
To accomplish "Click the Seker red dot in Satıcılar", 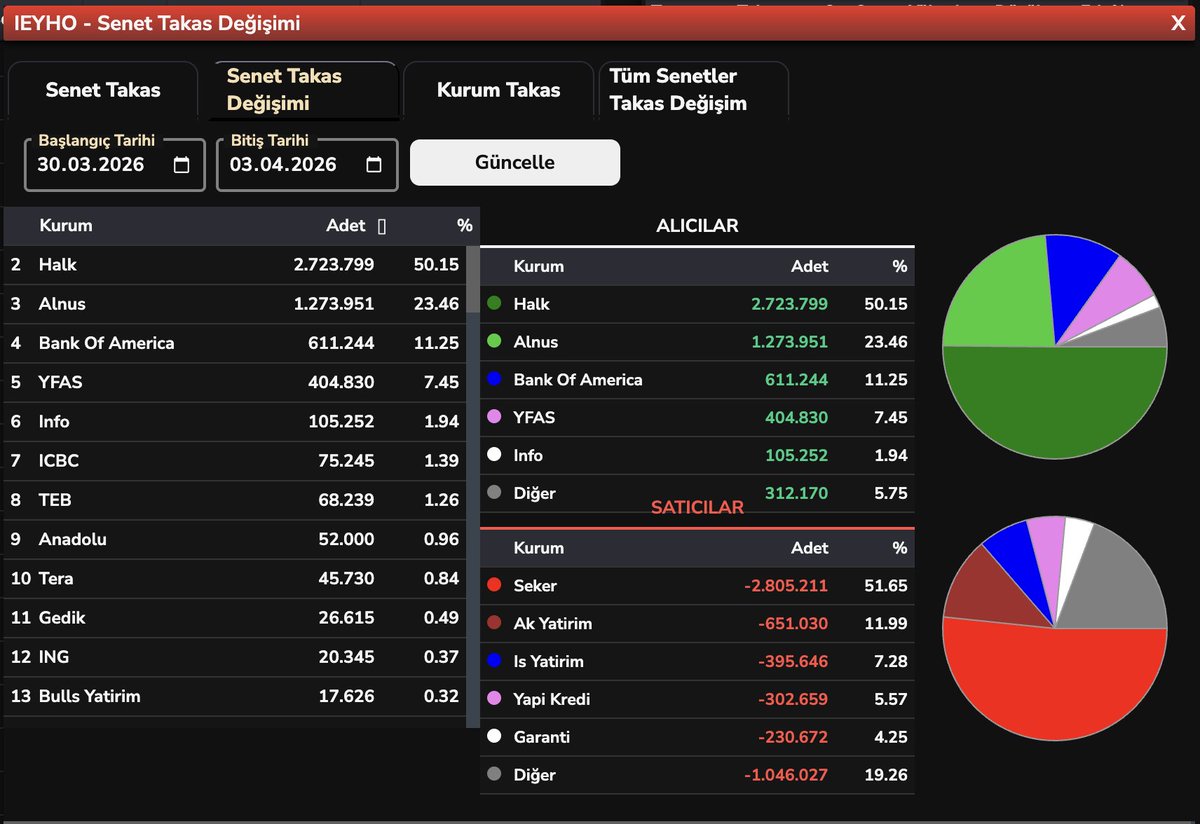I will click(494, 586).
